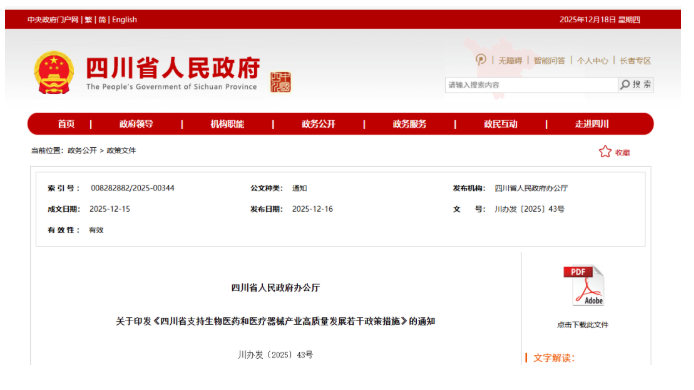Click the document title about 生物医药和医疗器械产业
Screen dimensions: 694x390
(x=275, y=321)
